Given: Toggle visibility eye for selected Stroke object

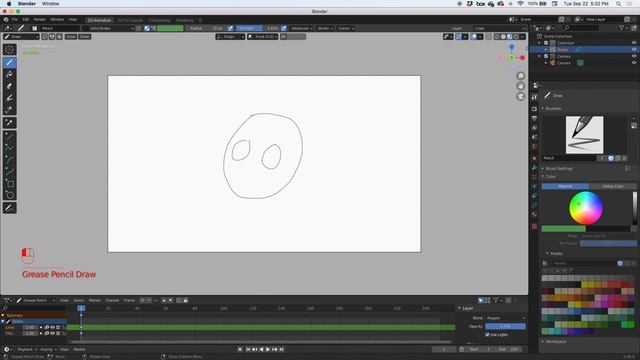Looking at the screenshot, I should [x=634, y=49].
